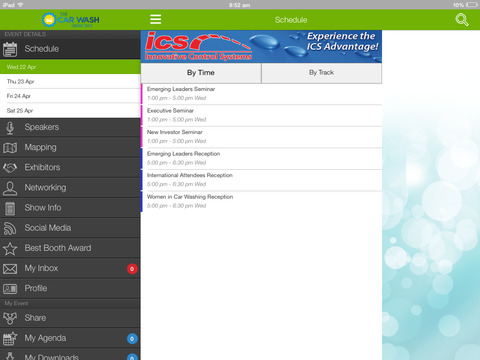
Task: Select Sat 25 Apr date
Action: [x=70, y=111]
